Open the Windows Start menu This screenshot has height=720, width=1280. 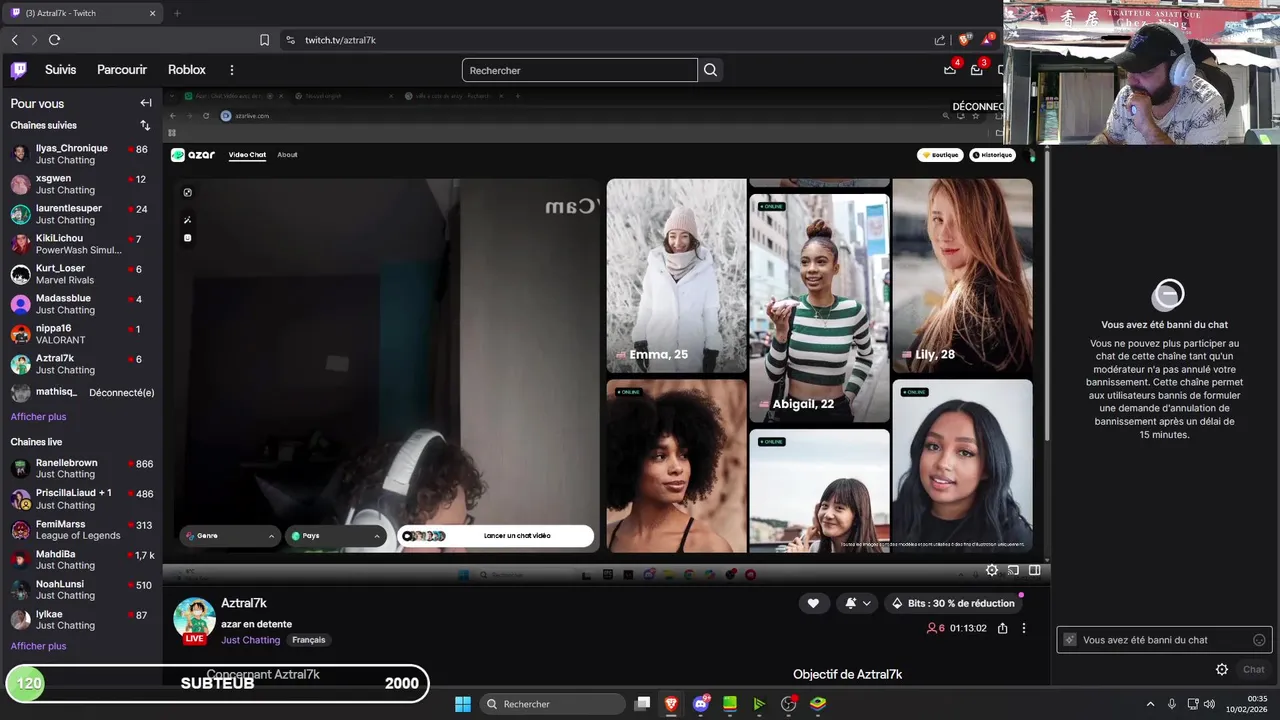[462, 704]
